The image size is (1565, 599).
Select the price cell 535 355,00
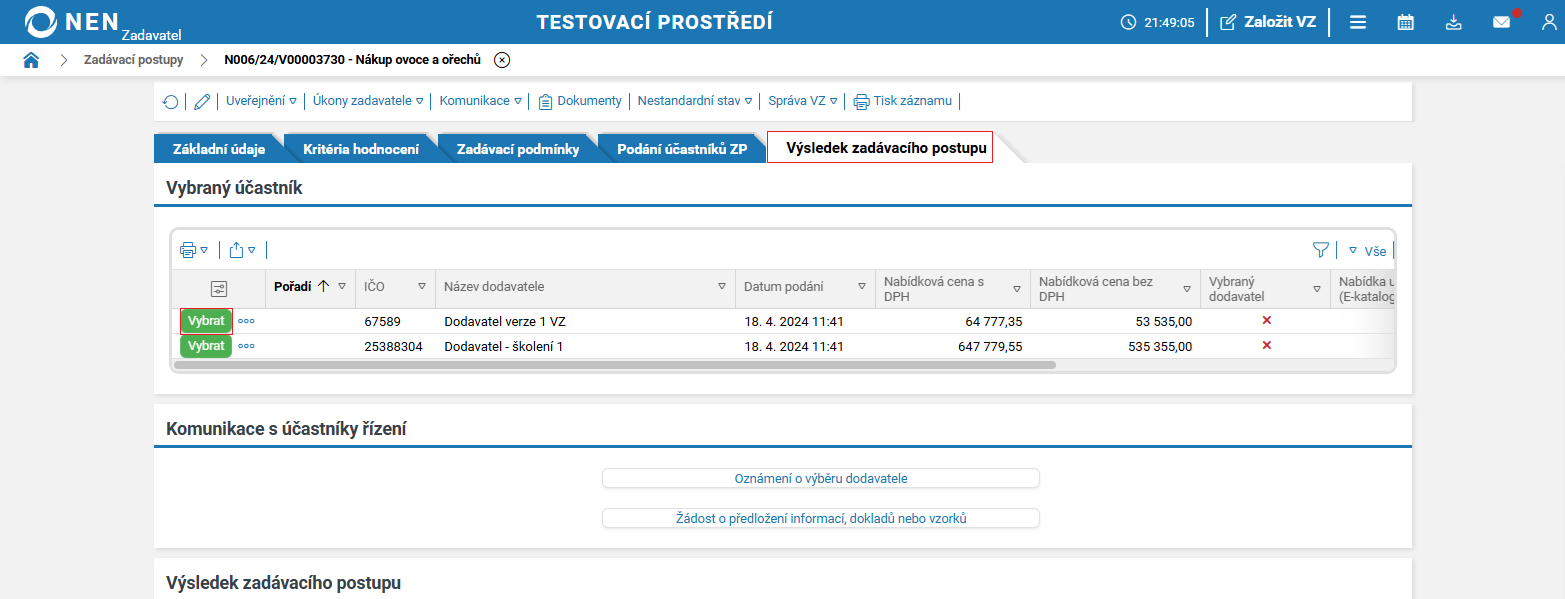click(1160, 346)
